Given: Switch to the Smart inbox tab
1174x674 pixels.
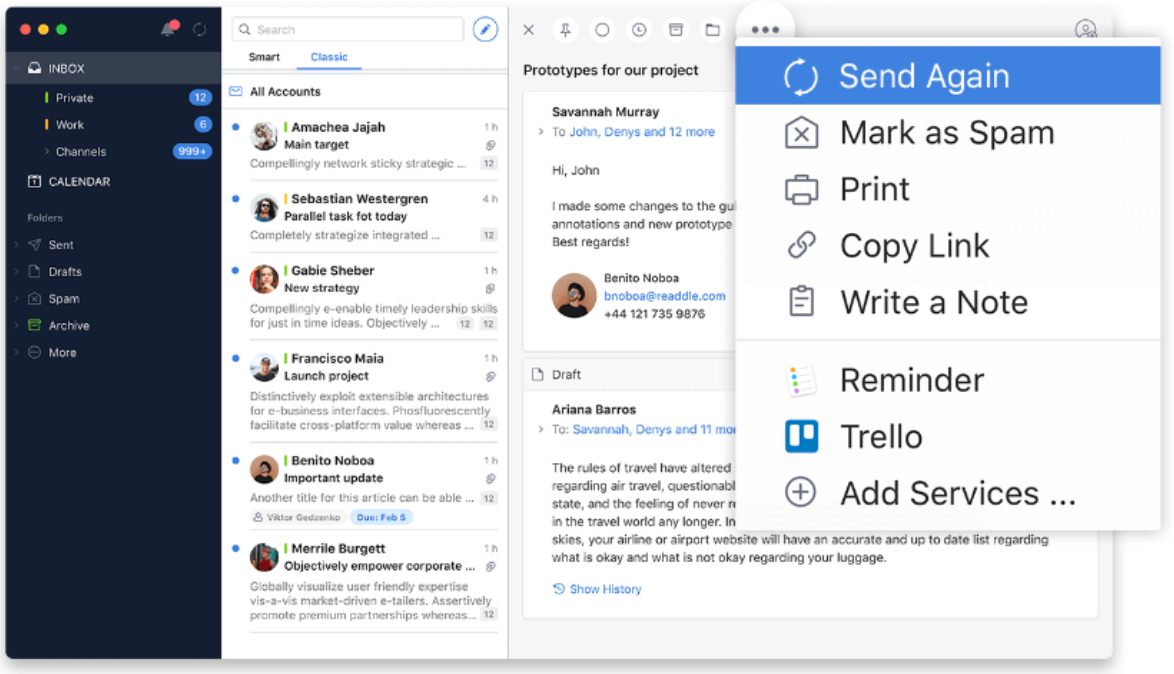Looking at the screenshot, I should 264,57.
